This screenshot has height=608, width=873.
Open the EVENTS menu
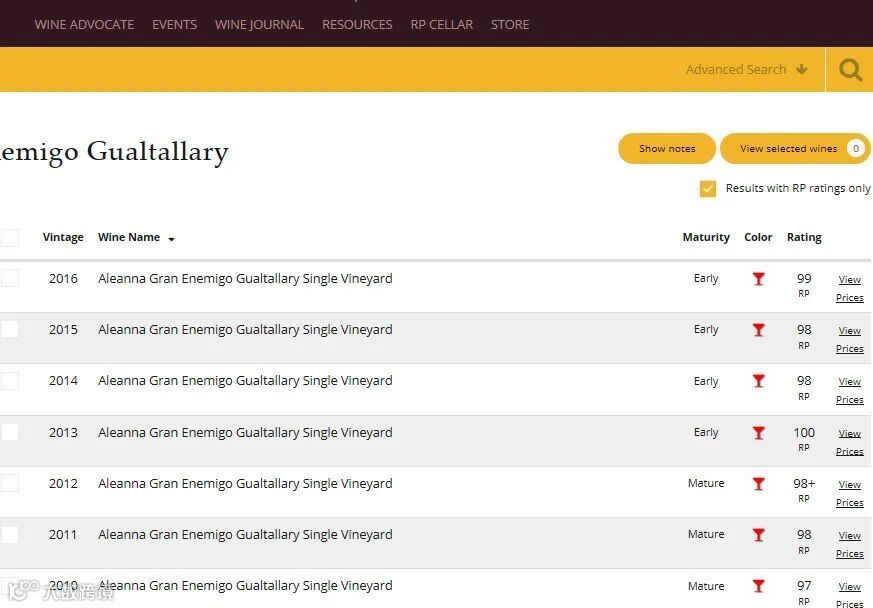[x=174, y=24]
